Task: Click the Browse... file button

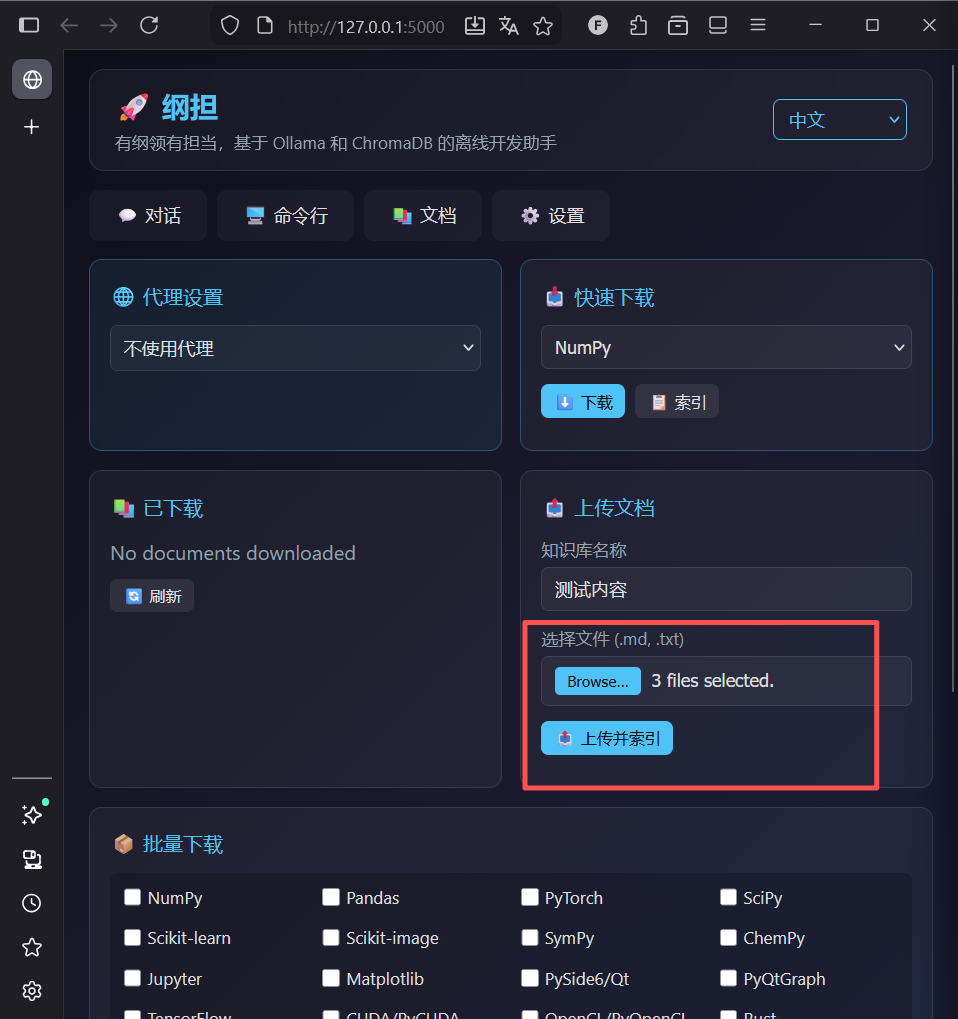Action: pos(597,681)
